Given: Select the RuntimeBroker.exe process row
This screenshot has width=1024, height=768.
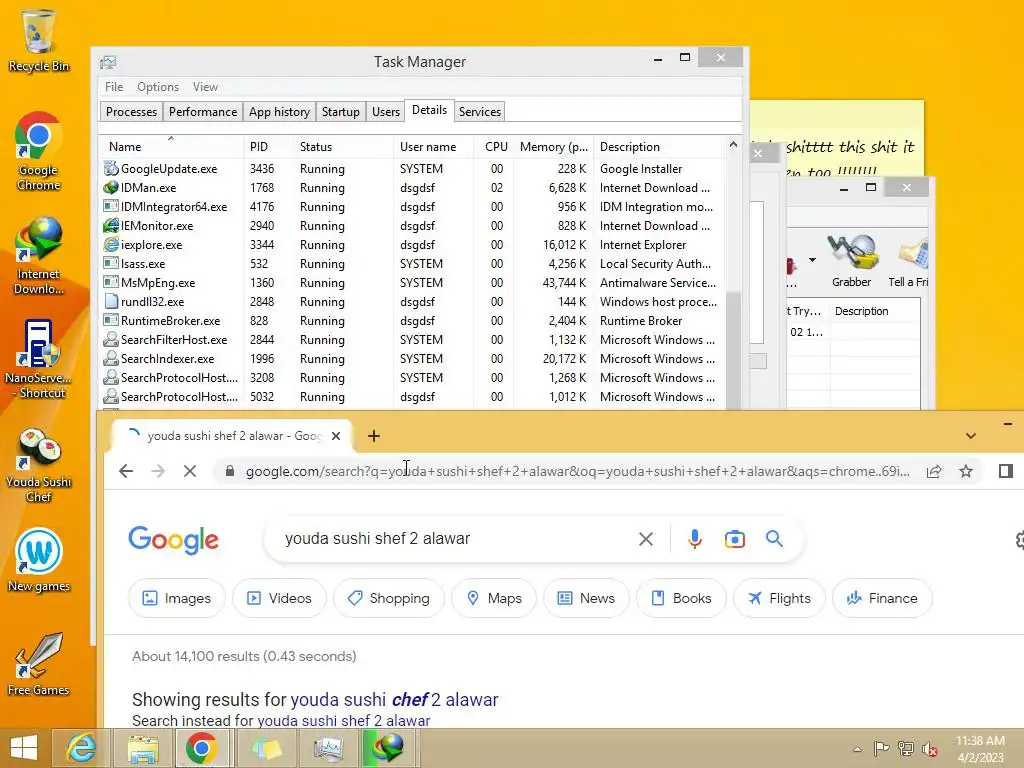Looking at the screenshot, I should pyautogui.click(x=412, y=321).
